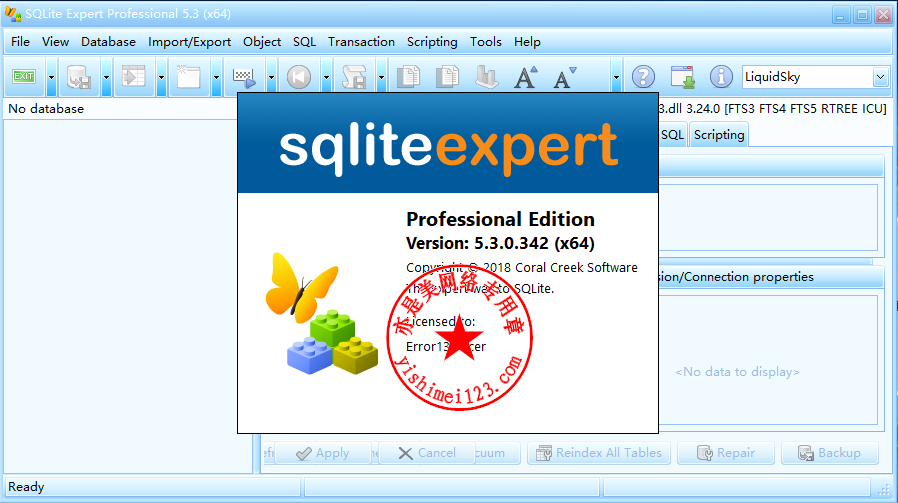Switch to the Scripting tab

click(719, 135)
